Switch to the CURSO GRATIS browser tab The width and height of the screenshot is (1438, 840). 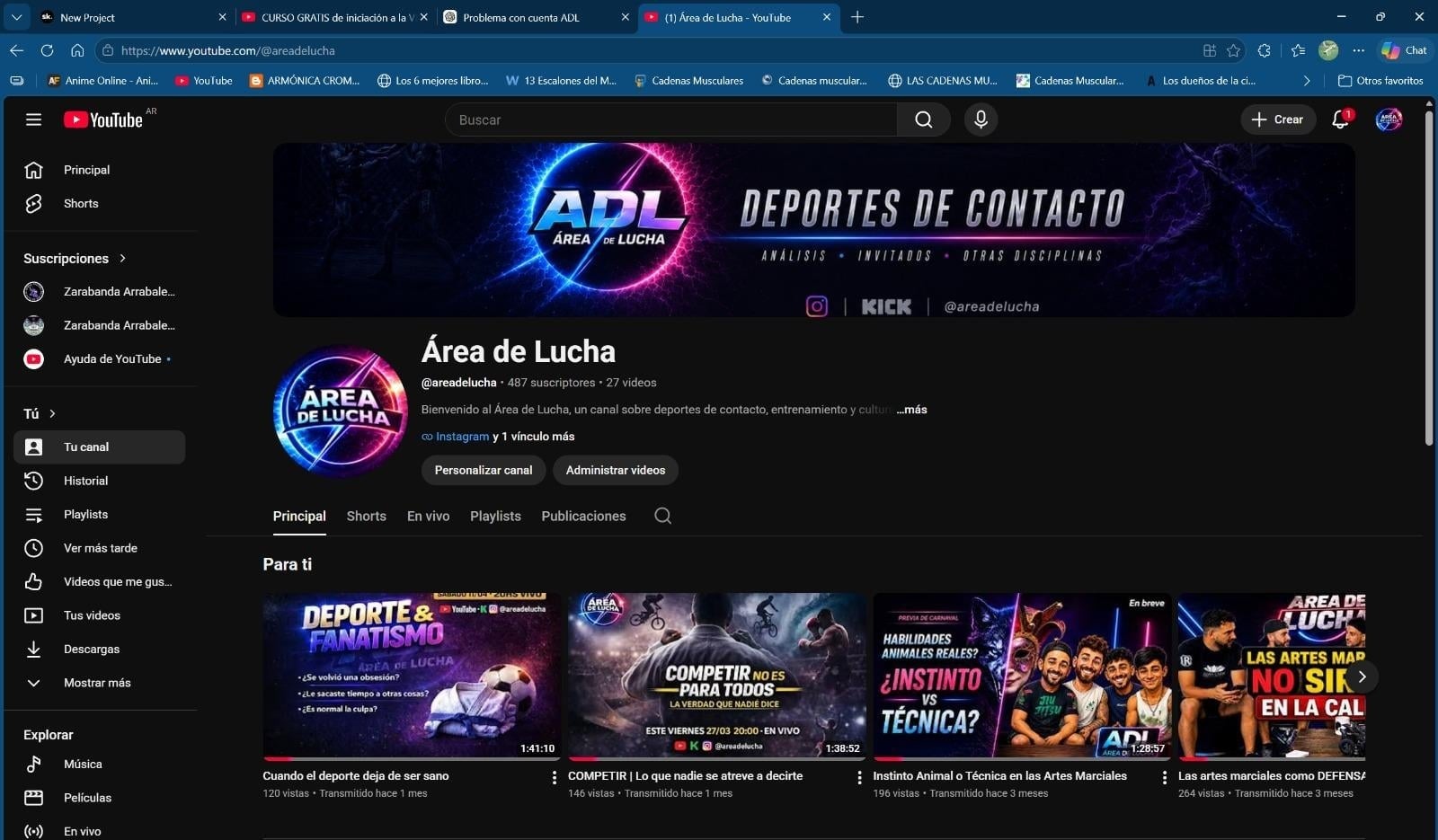[x=335, y=17]
